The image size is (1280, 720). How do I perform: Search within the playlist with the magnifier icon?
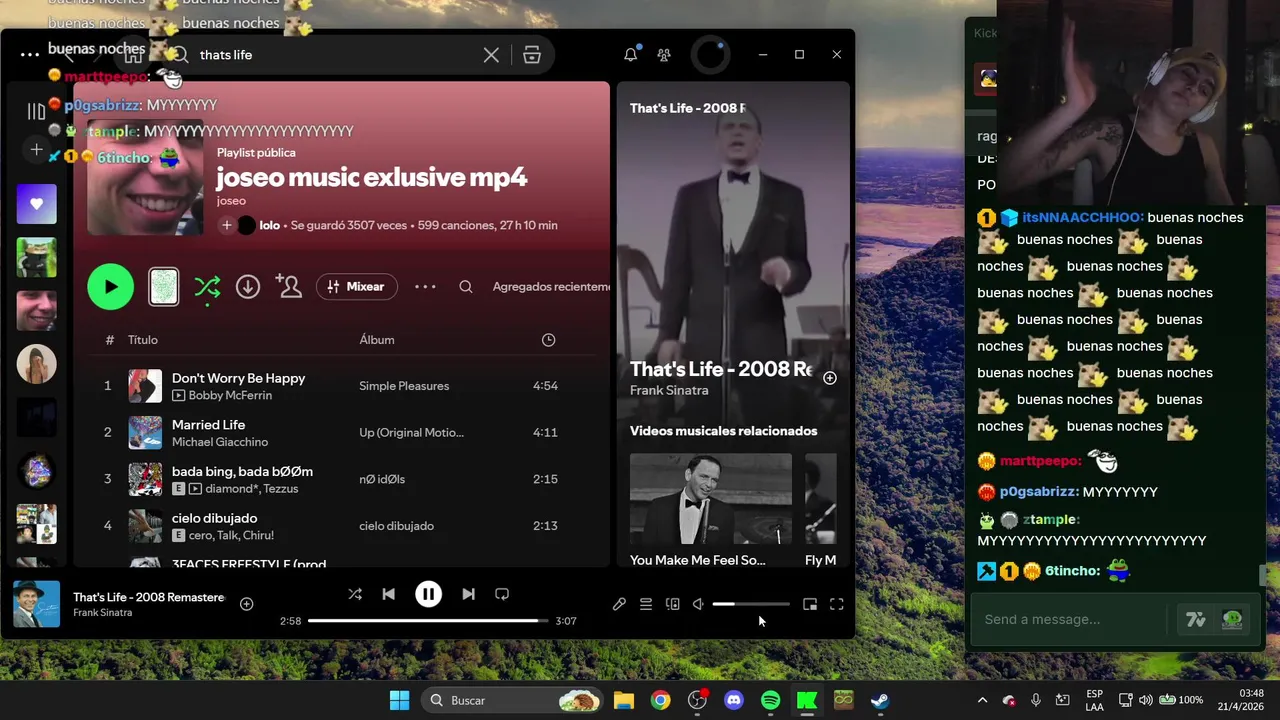(x=466, y=287)
